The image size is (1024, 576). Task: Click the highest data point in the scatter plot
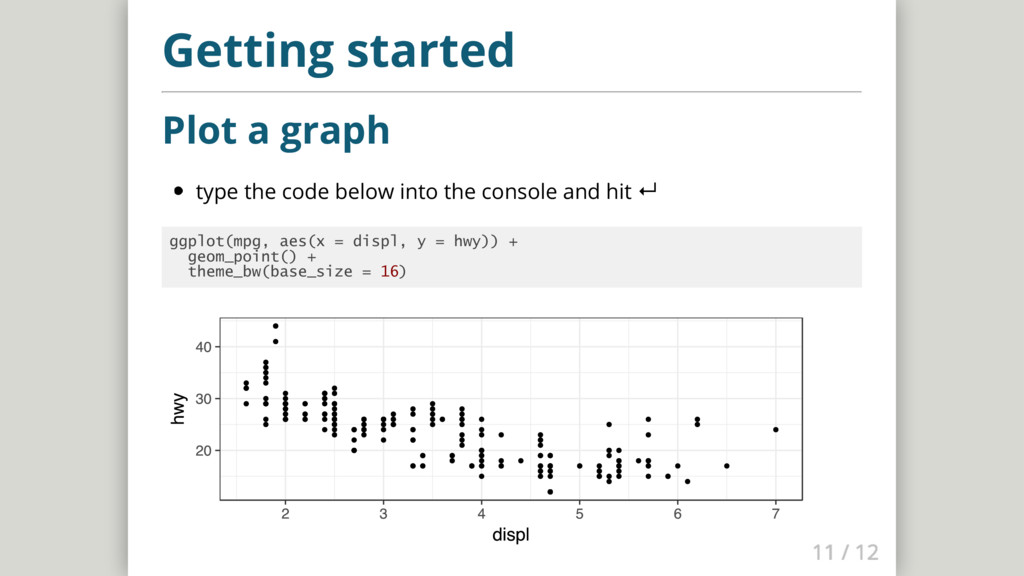pos(275,326)
